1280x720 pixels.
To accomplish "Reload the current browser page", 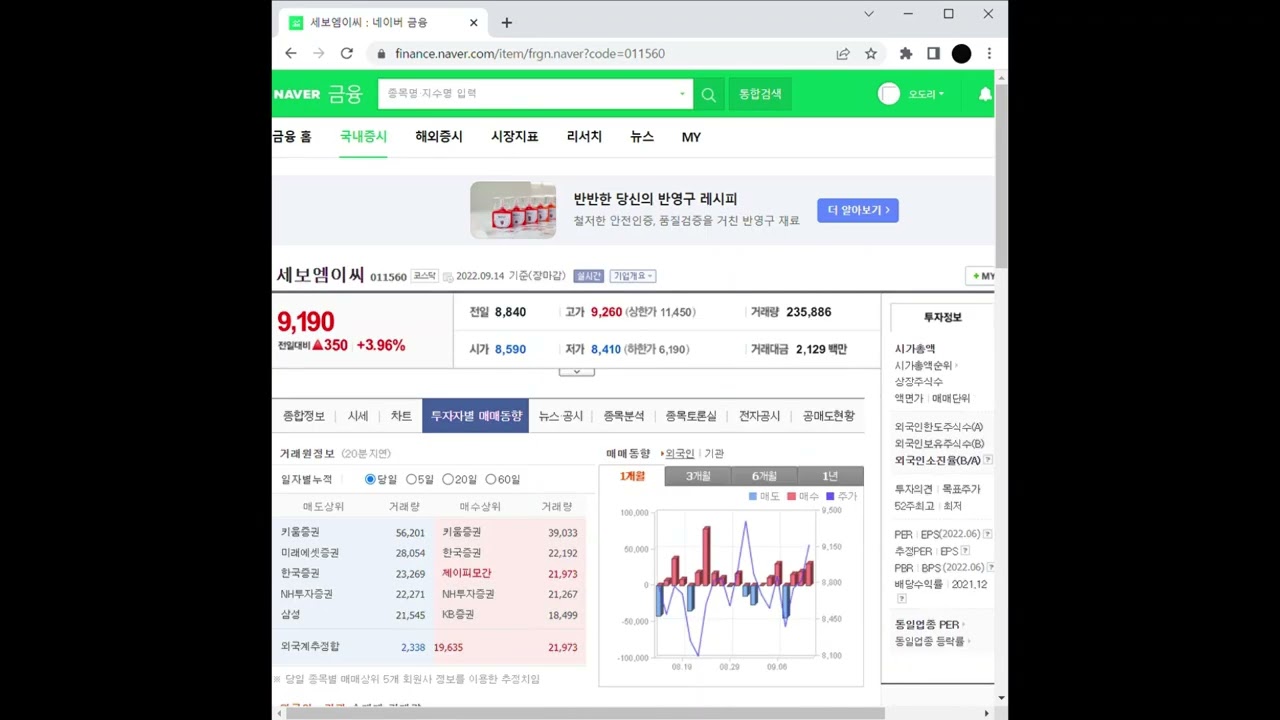I will tap(347, 53).
